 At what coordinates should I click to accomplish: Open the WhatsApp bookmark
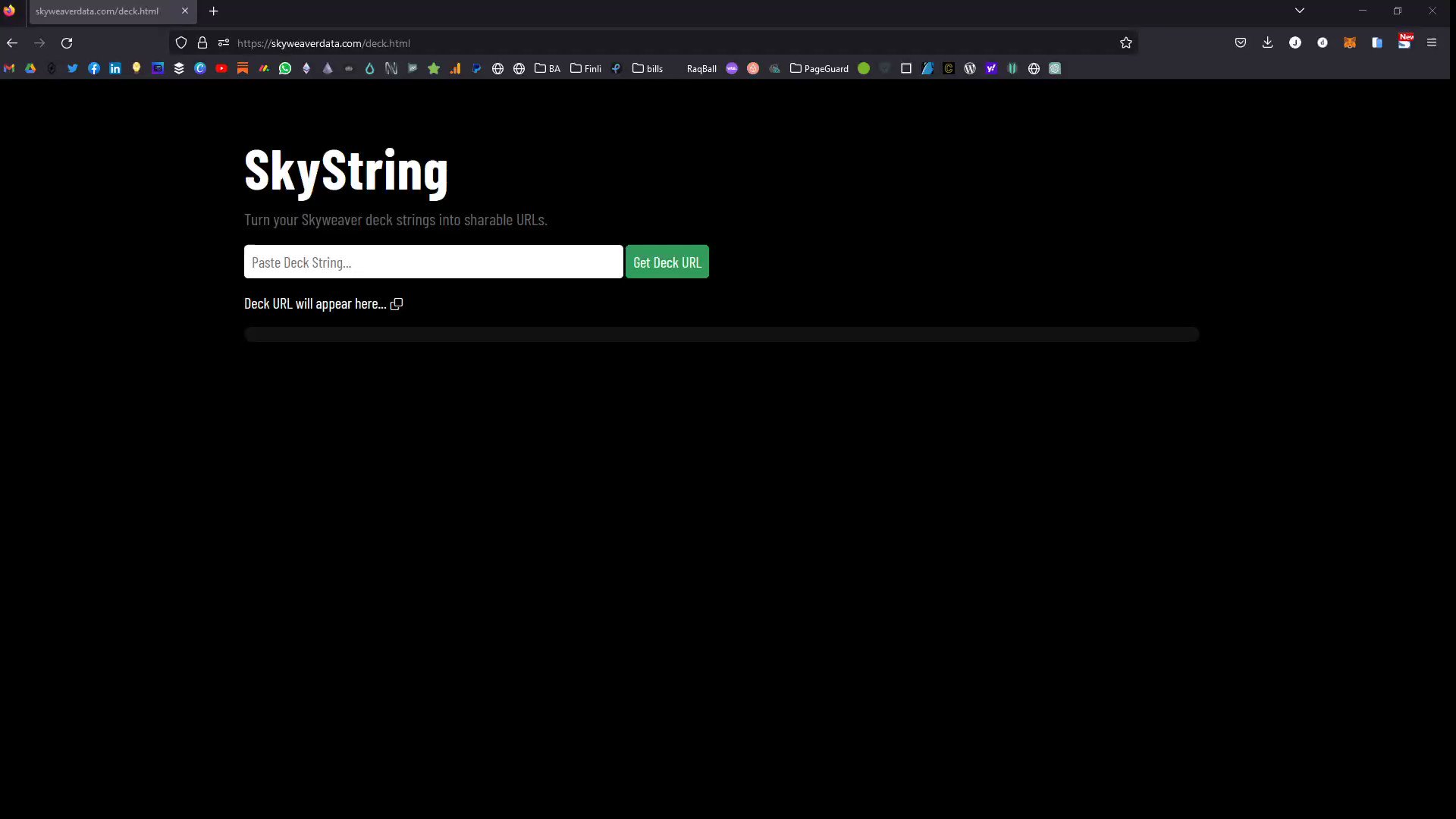285,68
